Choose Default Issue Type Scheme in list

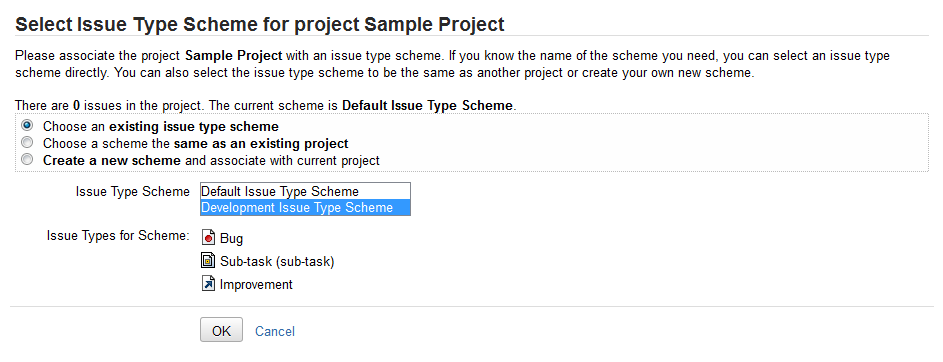(x=305, y=191)
